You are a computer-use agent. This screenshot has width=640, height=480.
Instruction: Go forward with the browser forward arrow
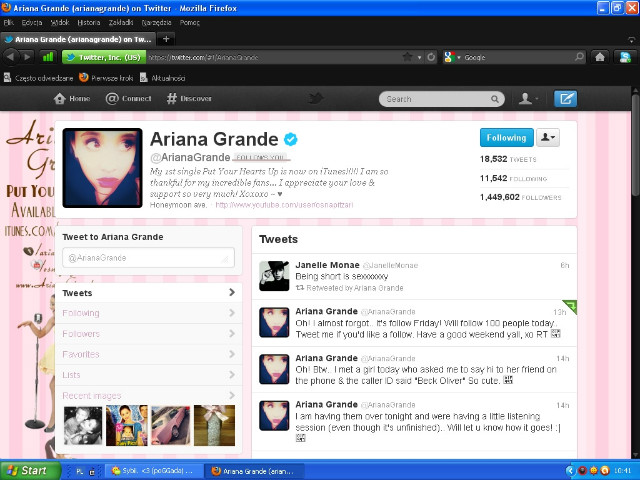tap(27, 57)
